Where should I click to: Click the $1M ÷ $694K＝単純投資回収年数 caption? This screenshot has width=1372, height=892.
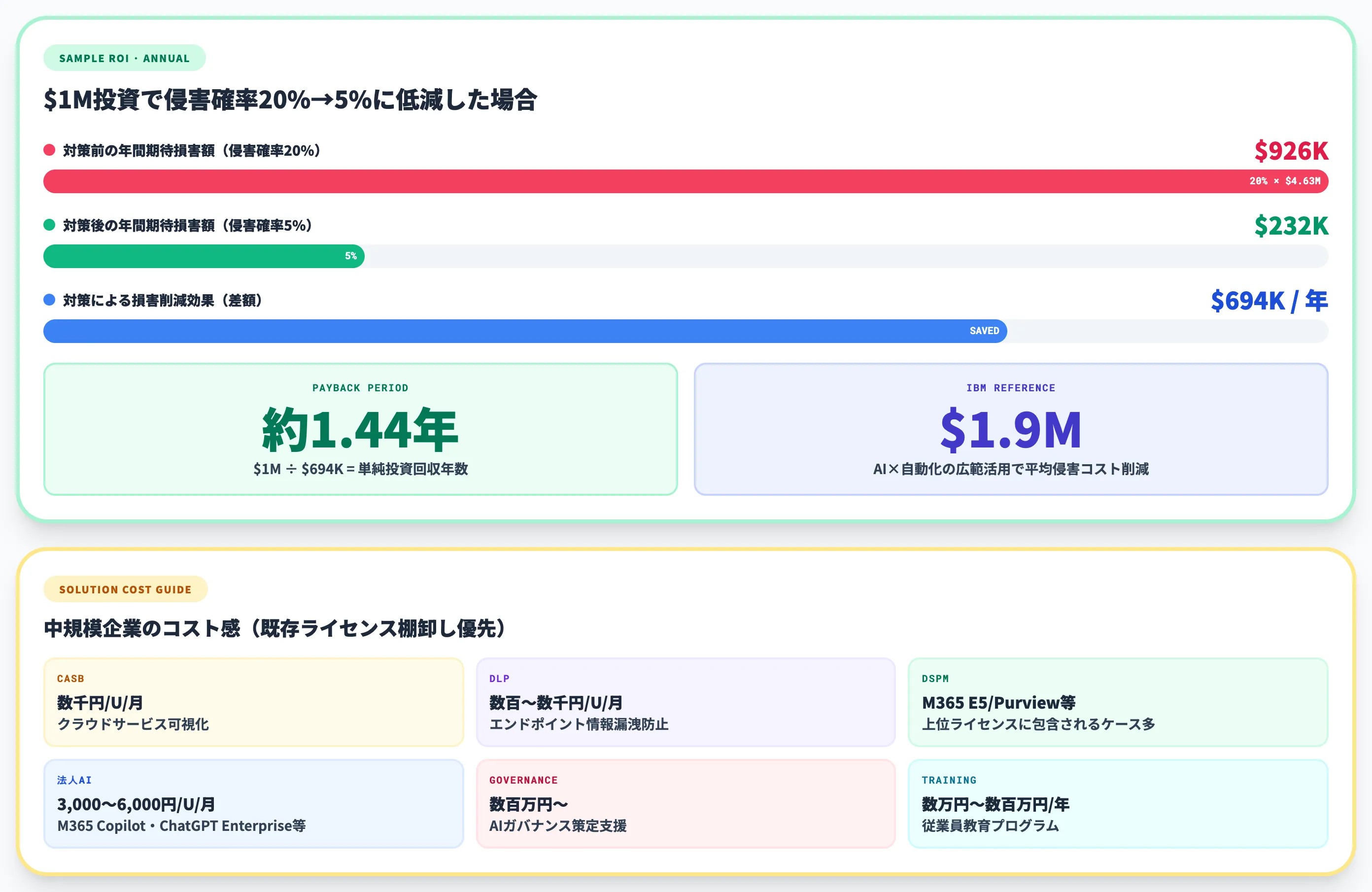pos(360,469)
